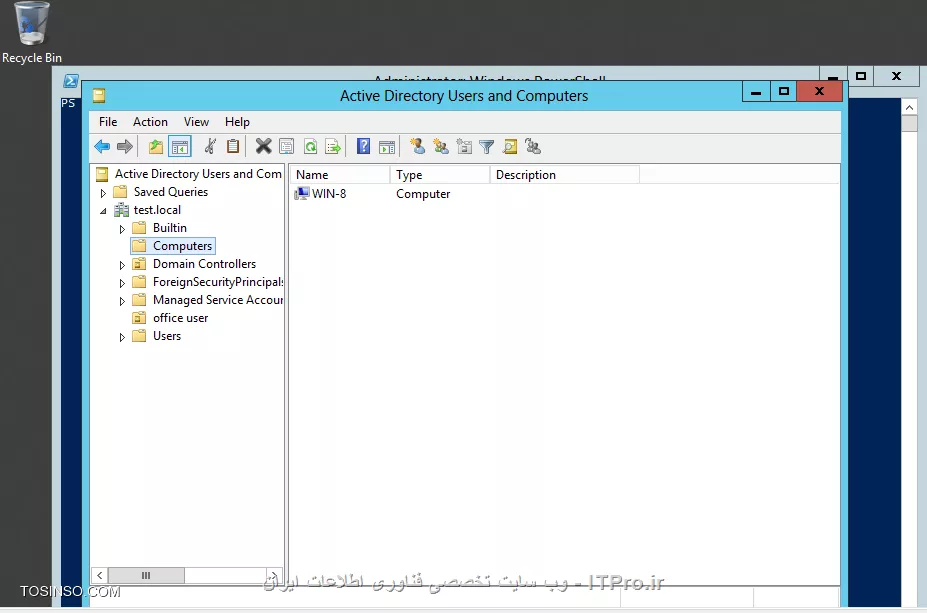The image size is (927, 613).
Task: Create a new user via toolbar icon
Action: click(x=417, y=146)
